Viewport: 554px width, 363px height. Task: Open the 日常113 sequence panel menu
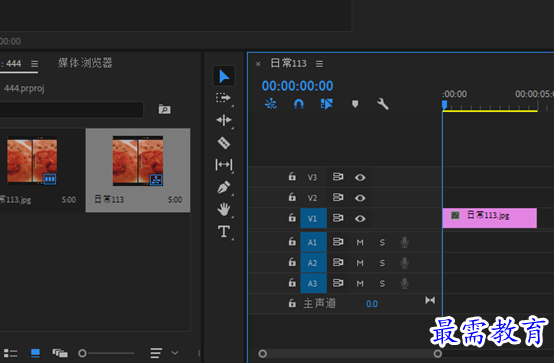tap(319, 64)
